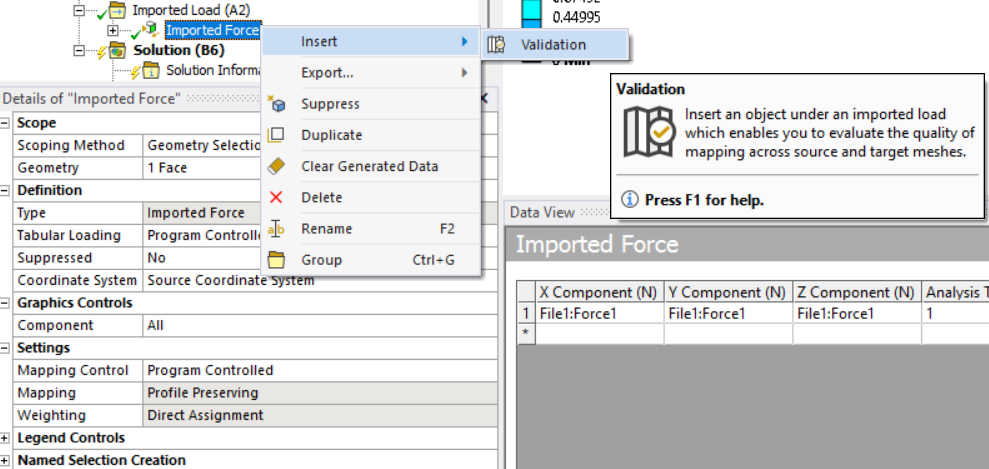Collapse the Imported Load (A2) tree node
Screen dimensions: 989x469
78,10
